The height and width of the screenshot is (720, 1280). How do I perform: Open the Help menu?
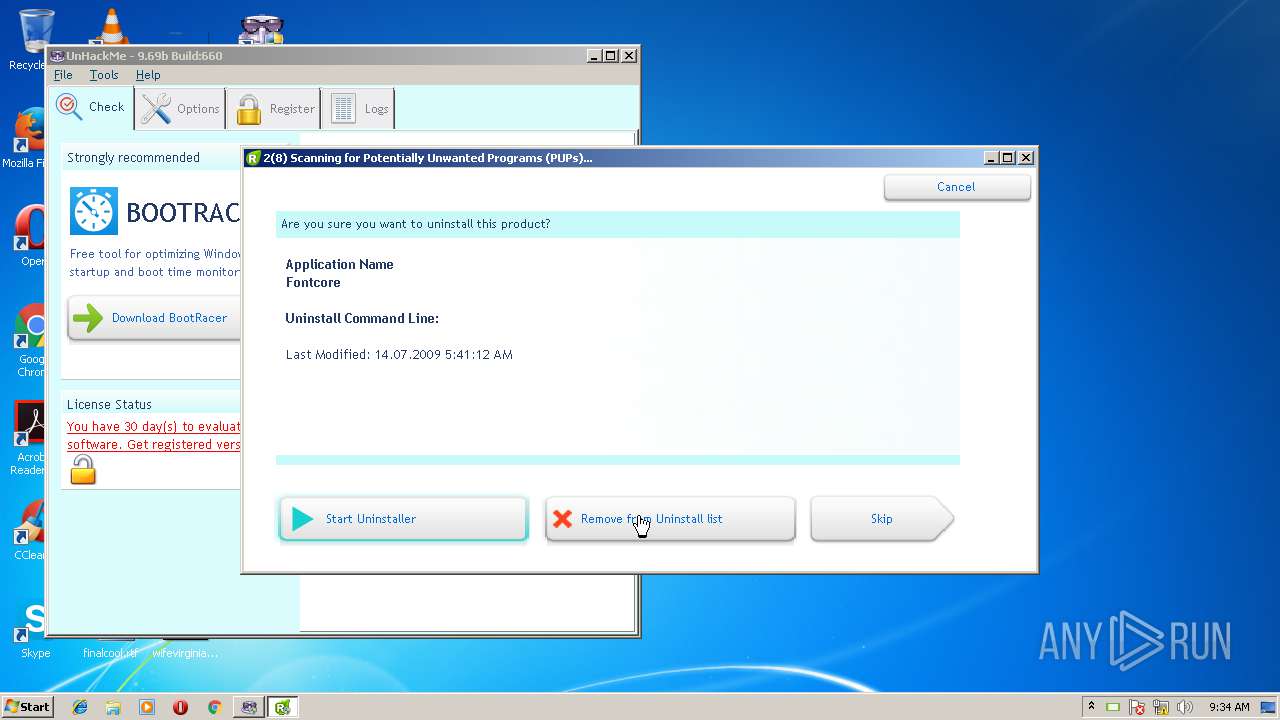(x=148, y=75)
